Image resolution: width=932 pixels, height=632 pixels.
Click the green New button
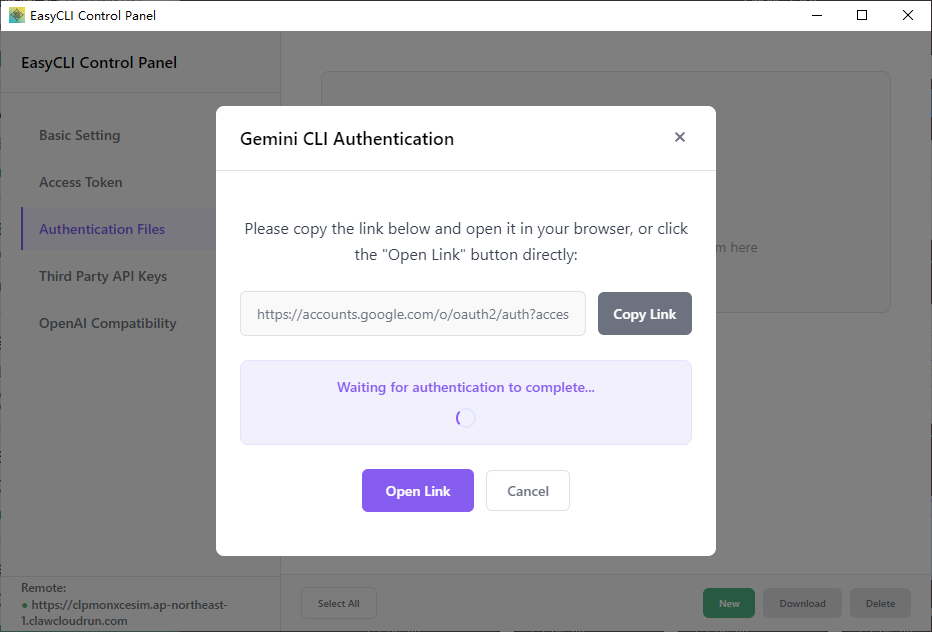pos(730,603)
